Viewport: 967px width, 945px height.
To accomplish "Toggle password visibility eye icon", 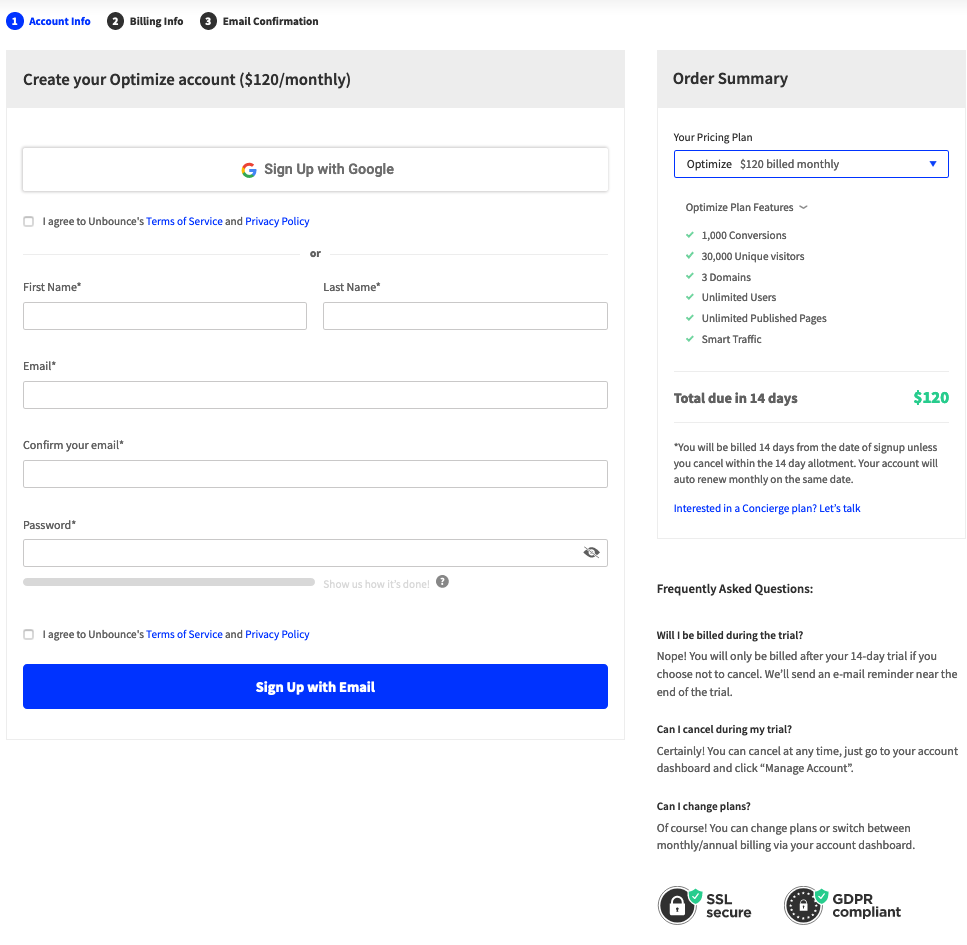I will coord(591,552).
